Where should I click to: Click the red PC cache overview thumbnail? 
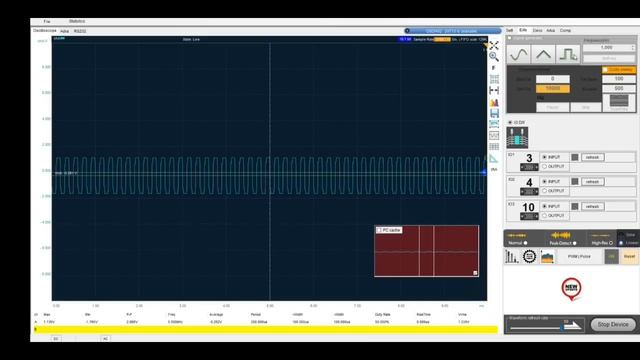(x=427, y=251)
